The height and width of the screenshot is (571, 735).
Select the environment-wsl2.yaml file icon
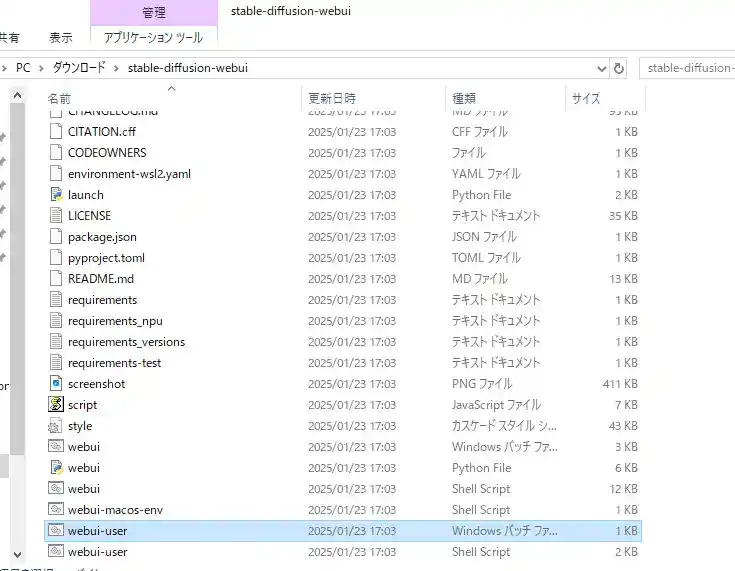click(56, 174)
